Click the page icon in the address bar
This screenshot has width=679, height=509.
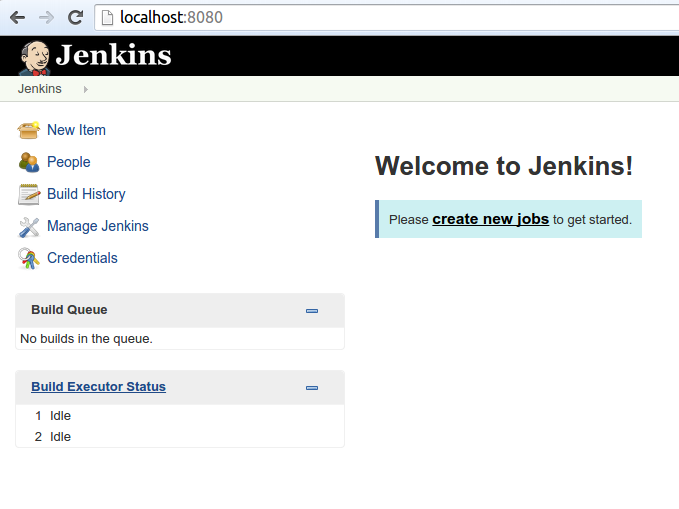pyautogui.click(x=107, y=18)
